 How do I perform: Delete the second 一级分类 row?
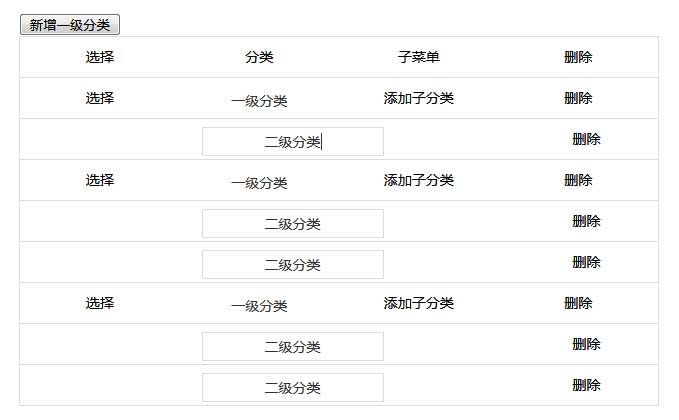pyautogui.click(x=578, y=180)
